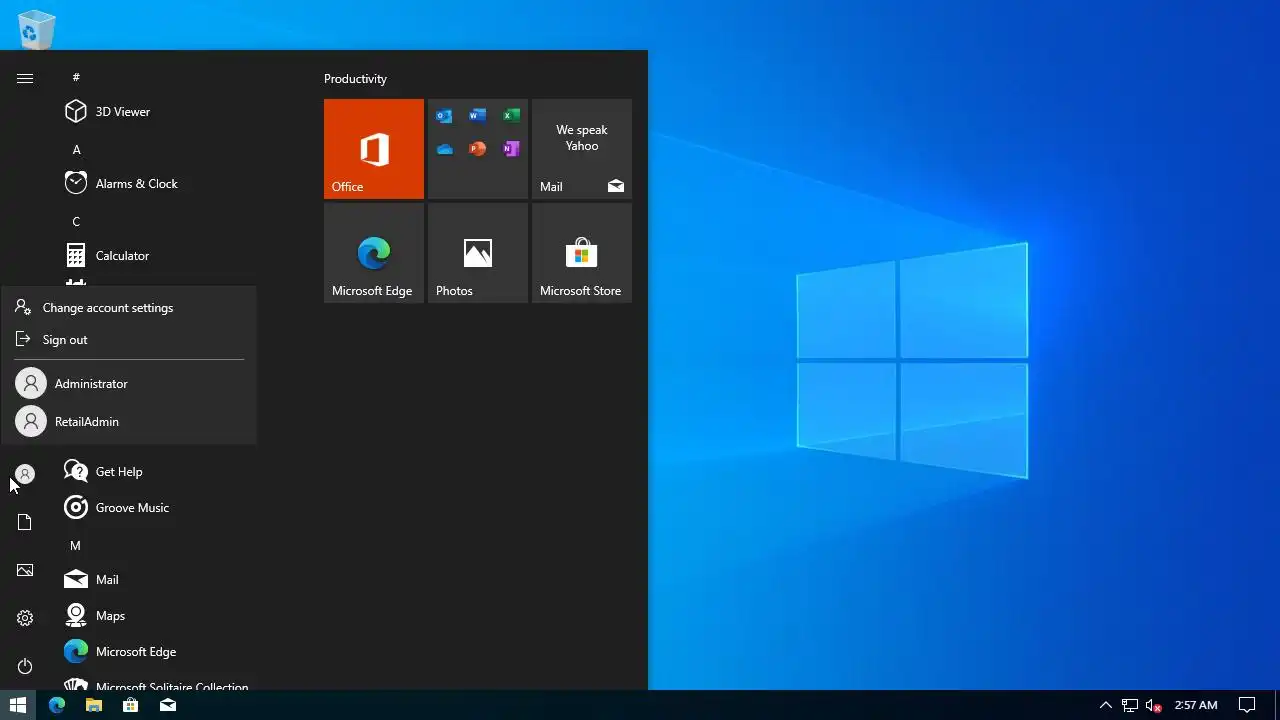The width and height of the screenshot is (1280, 720).
Task: Click the Windows Start button
Action: tap(18, 705)
